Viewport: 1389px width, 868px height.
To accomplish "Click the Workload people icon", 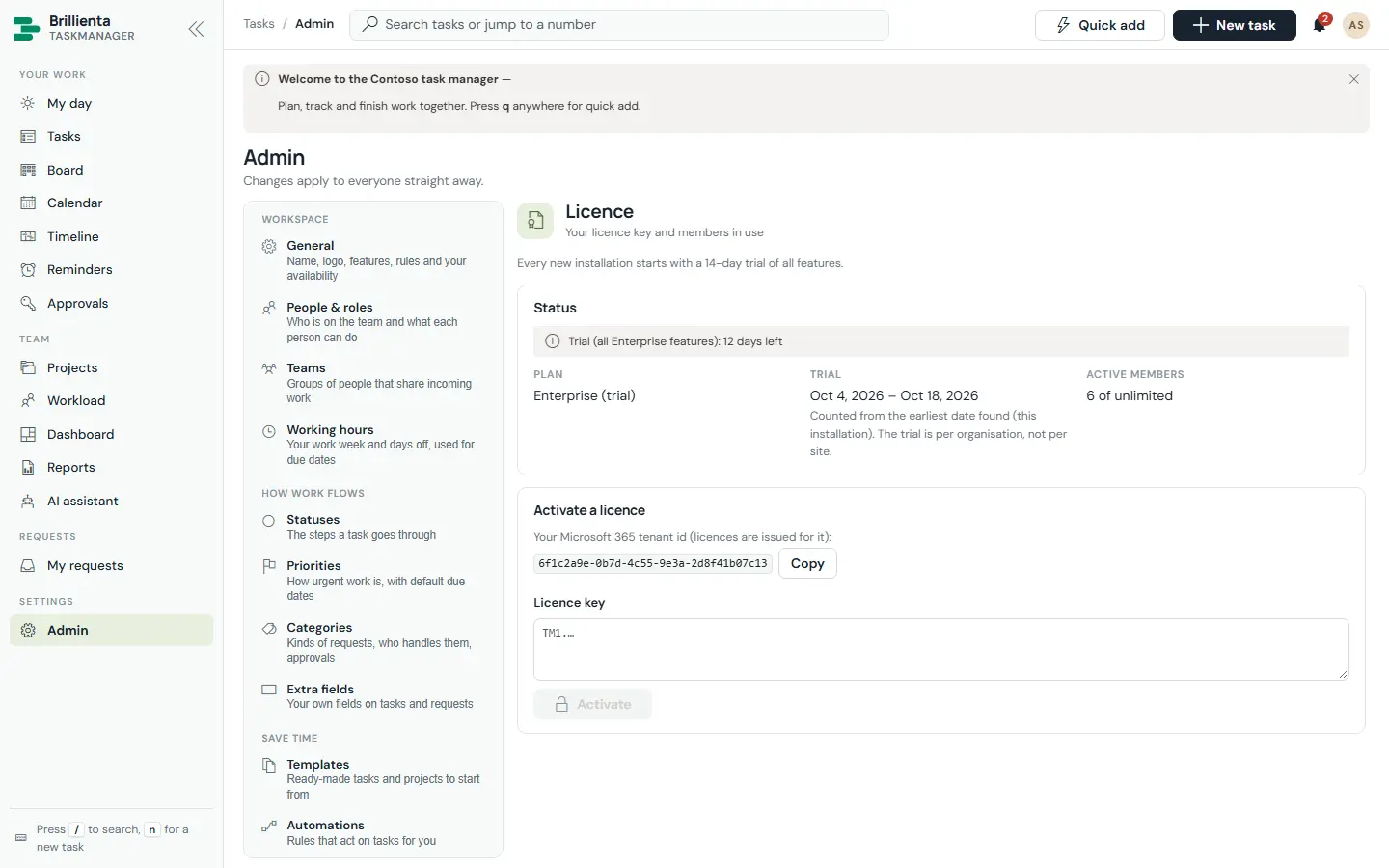I will (x=28, y=400).
